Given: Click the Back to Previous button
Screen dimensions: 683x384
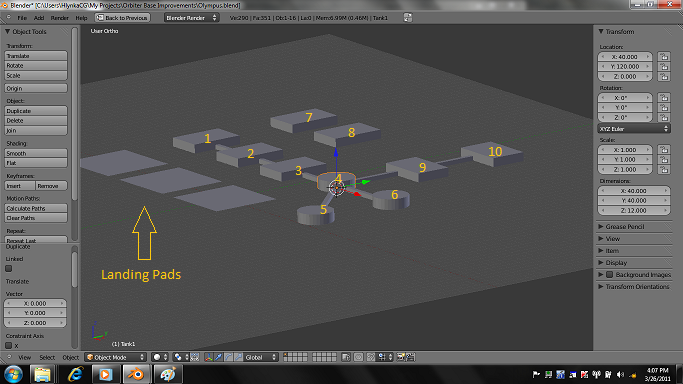Looking at the screenshot, I should (122, 18).
